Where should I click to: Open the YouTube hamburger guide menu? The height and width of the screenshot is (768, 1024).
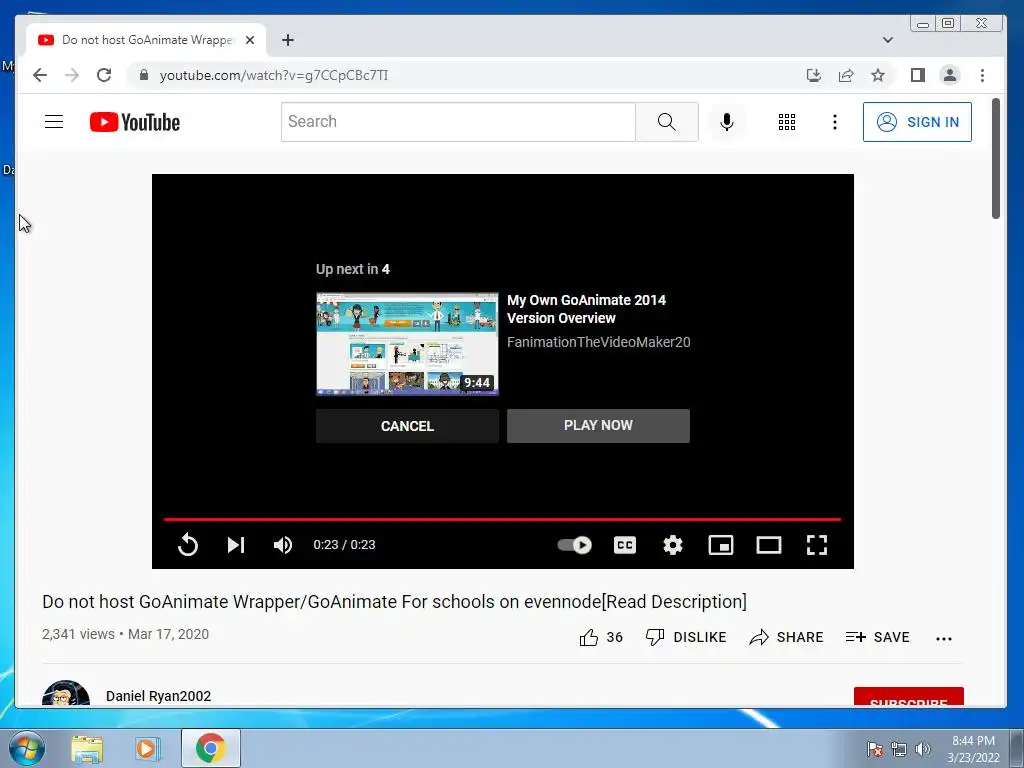54,121
